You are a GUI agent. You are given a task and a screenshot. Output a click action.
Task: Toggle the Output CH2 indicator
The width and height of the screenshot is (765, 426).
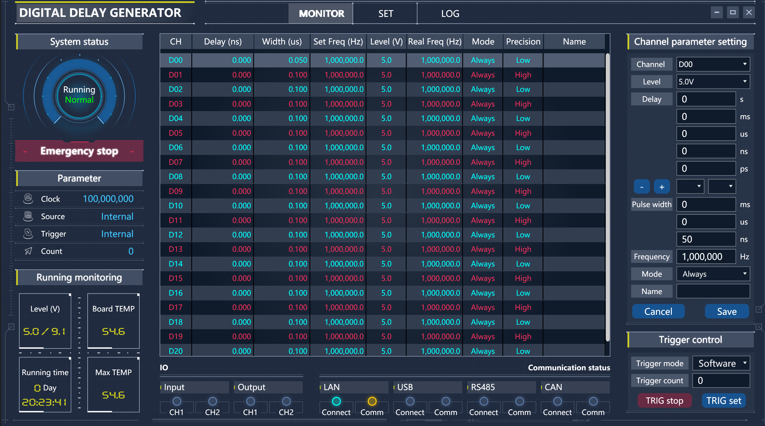tap(286, 401)
